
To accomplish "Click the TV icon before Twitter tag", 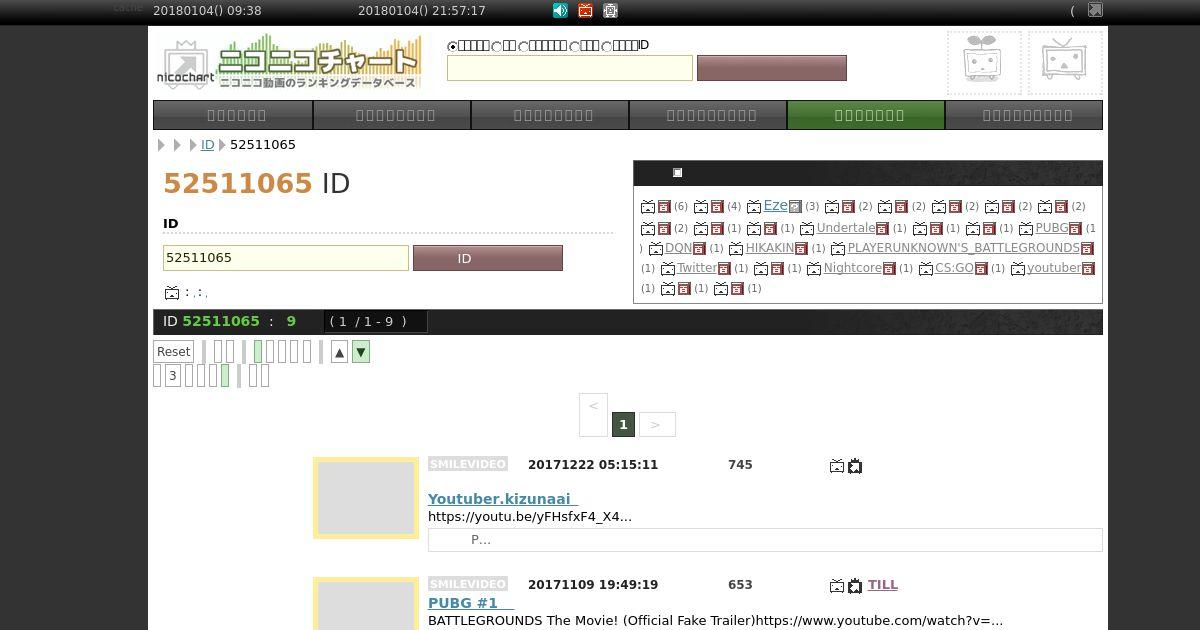I will 668,269.
